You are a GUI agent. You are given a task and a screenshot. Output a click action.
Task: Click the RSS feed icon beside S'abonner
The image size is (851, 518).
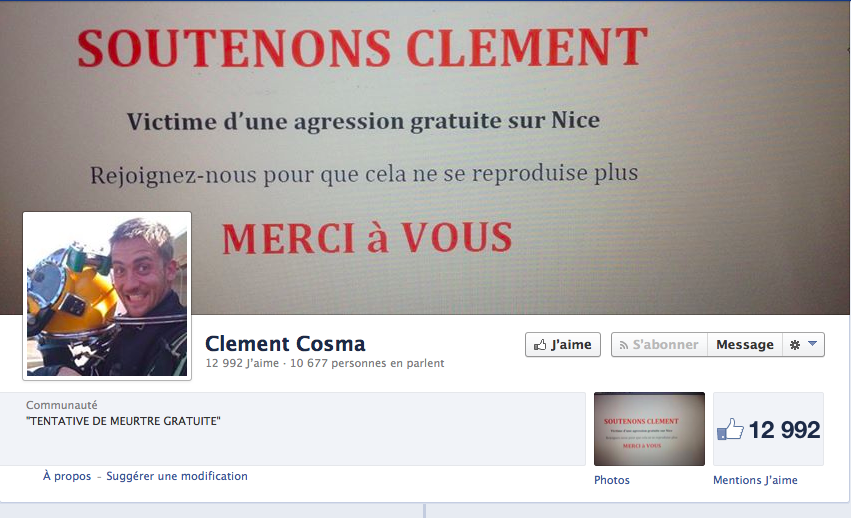[x=624, y=345]
